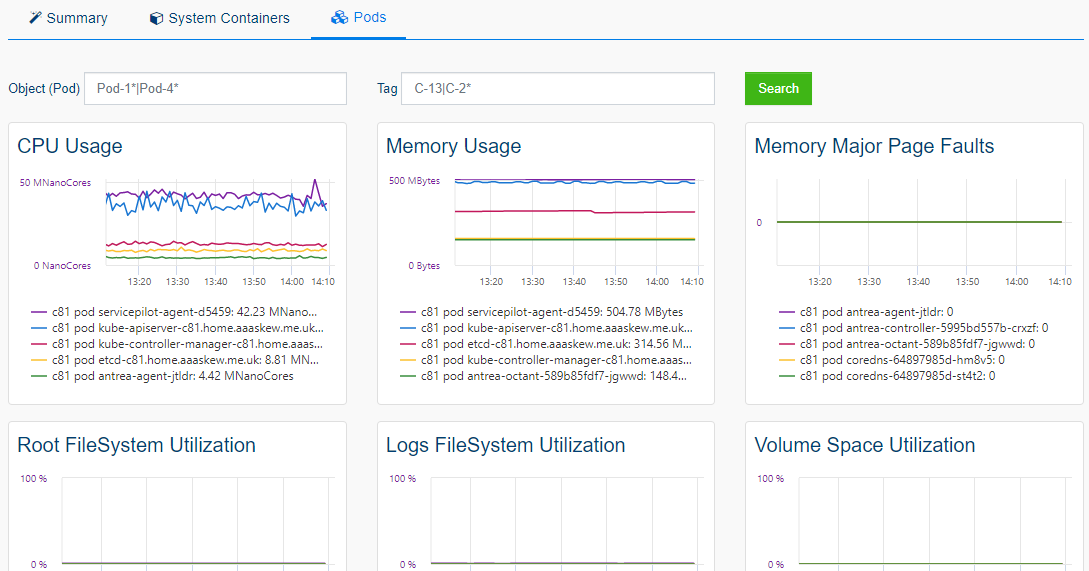Screen dimensions: 1089x571
Task: Click the stacked cubes icon on Pods tab
Action: [x=339, y=17]
